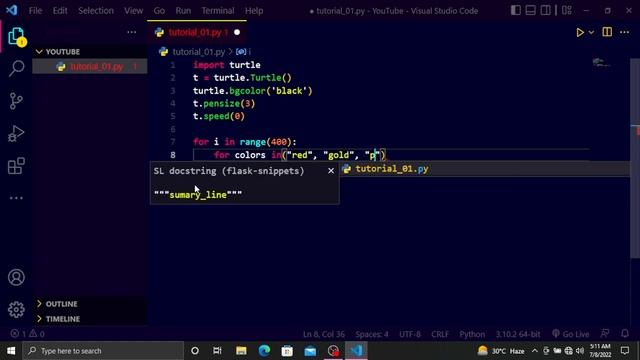640x360 pixels.
Task: Switch to Visual Studio Code taskbar icon
Action: tap(356, 351)
